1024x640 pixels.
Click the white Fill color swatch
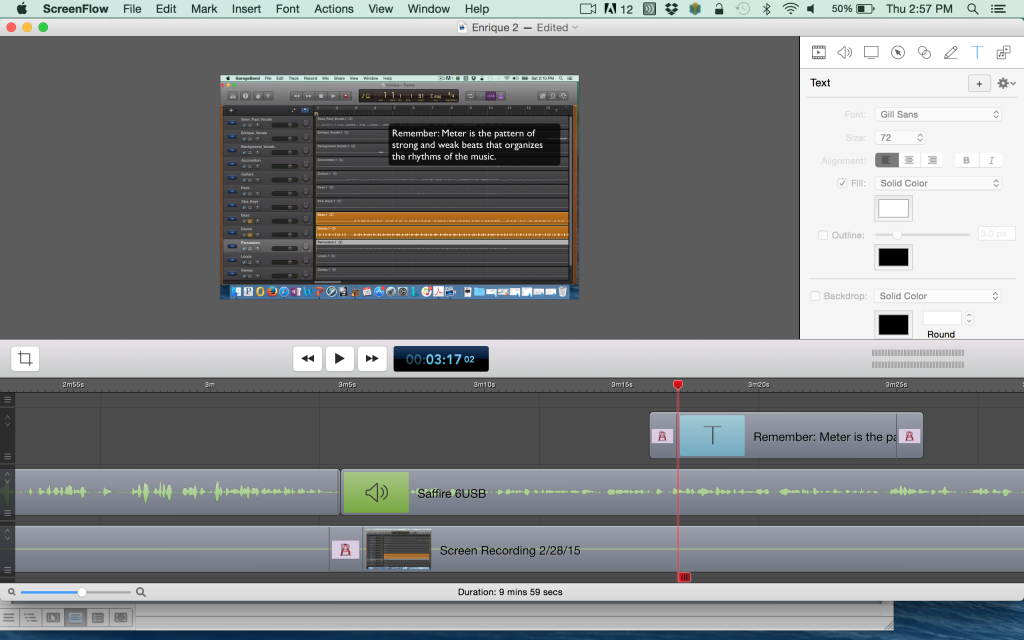click(x=893, y=208)
